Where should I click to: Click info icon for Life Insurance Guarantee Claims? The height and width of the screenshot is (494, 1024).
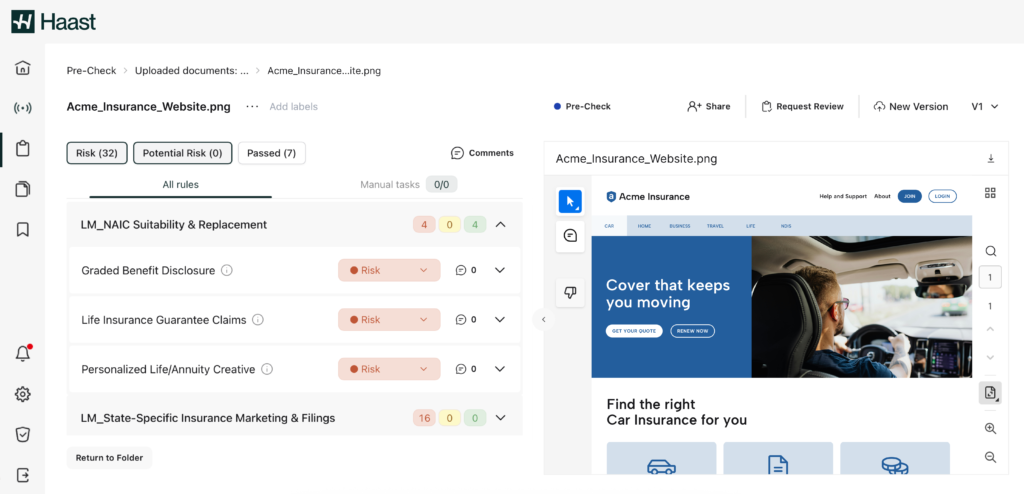tap(258, 320)
